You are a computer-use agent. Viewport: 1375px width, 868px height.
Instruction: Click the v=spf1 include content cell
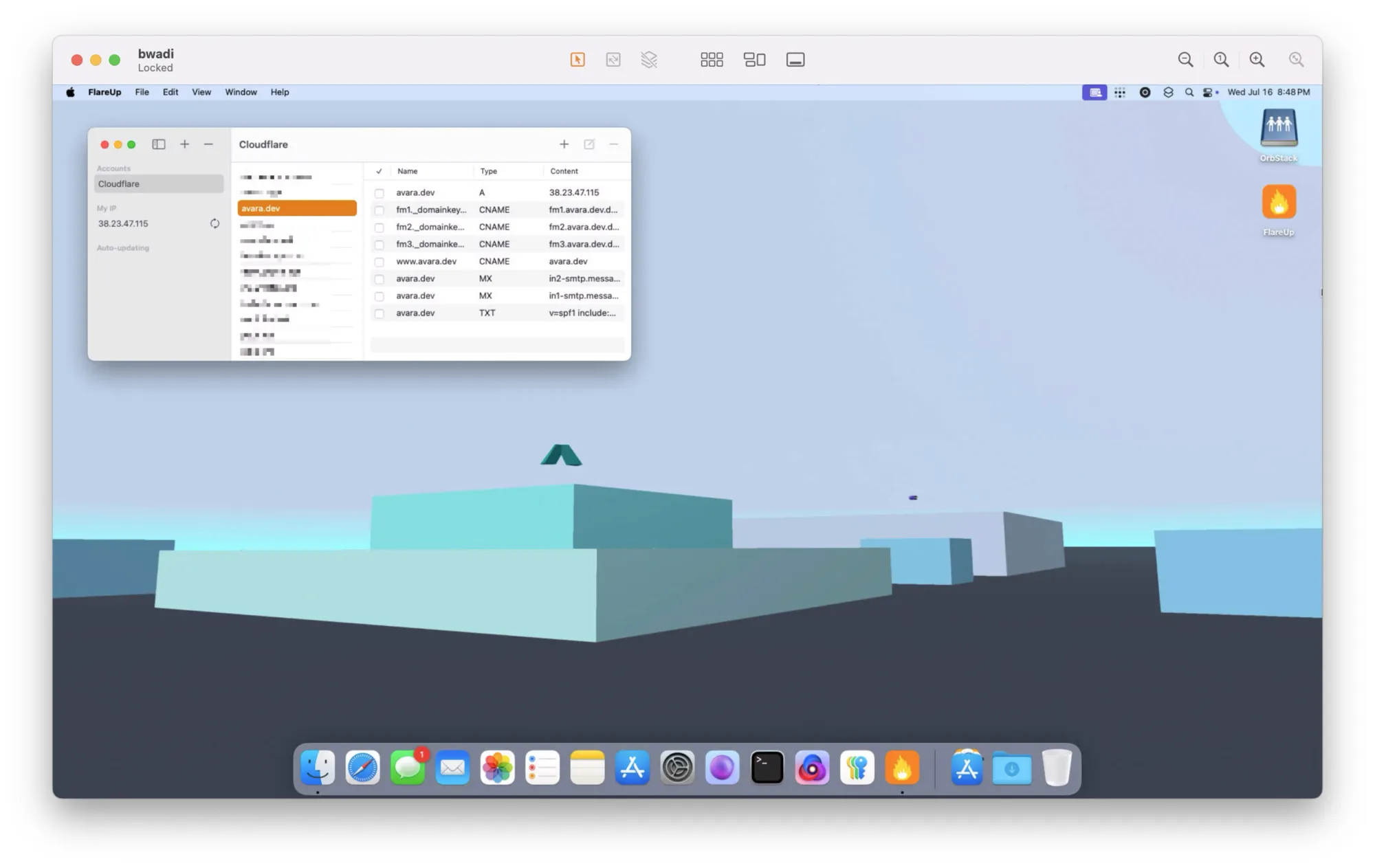pos(582,313)
